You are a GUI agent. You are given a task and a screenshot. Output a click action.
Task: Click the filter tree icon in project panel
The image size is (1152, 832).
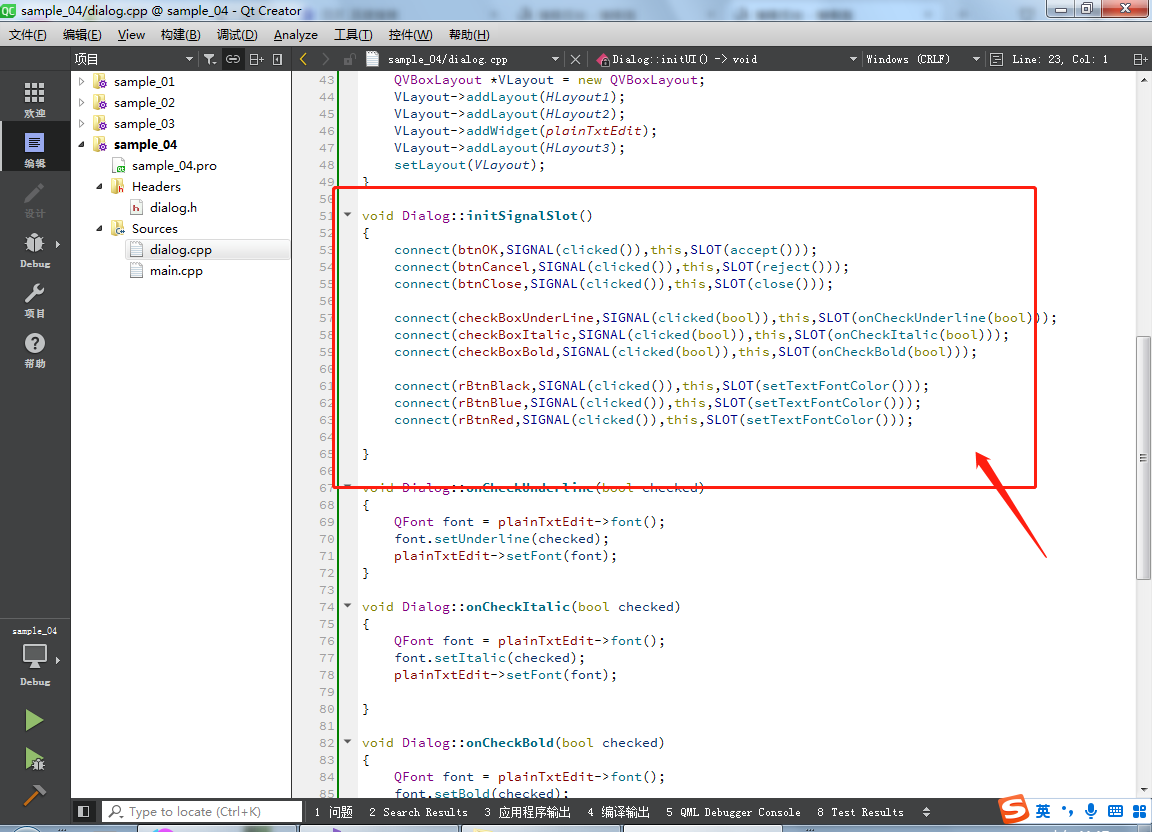click(x=210, y=59)
